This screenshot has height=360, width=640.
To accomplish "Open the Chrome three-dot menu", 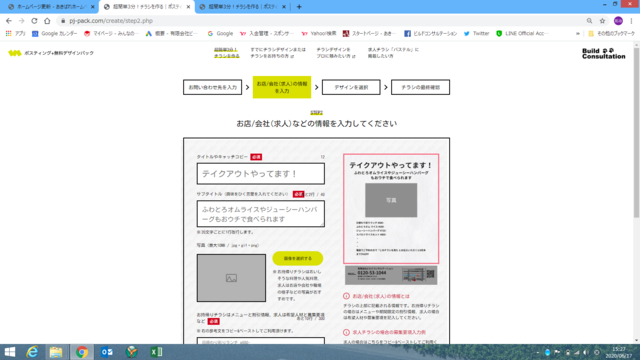I will [631, 21].
